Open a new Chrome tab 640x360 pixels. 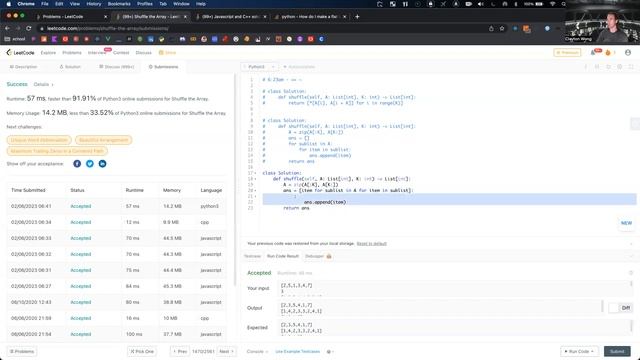(357, 16)
